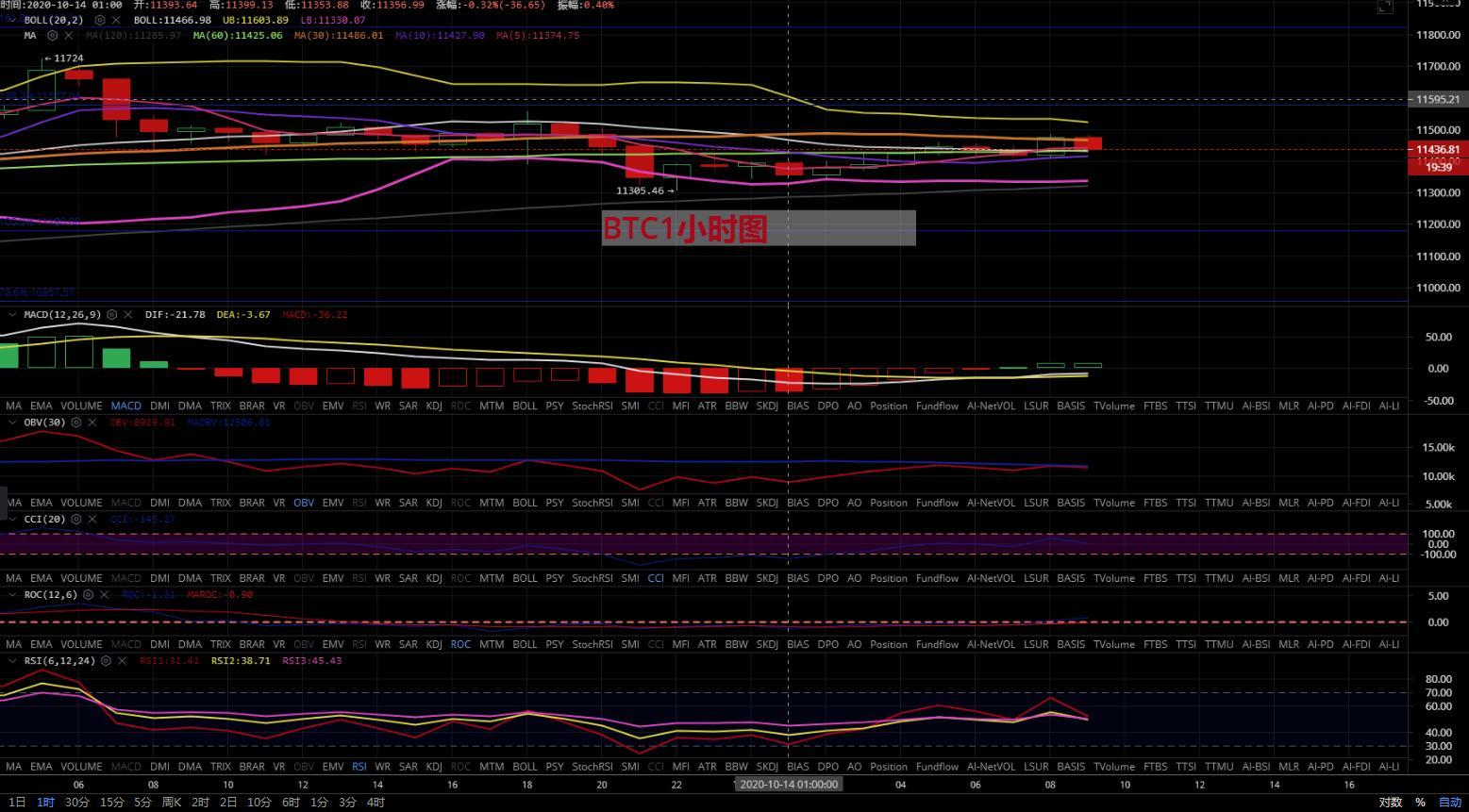
Task: Toggle logarithmic scale (对数)
Action: pyautogui.click(x=1390, y=803)
